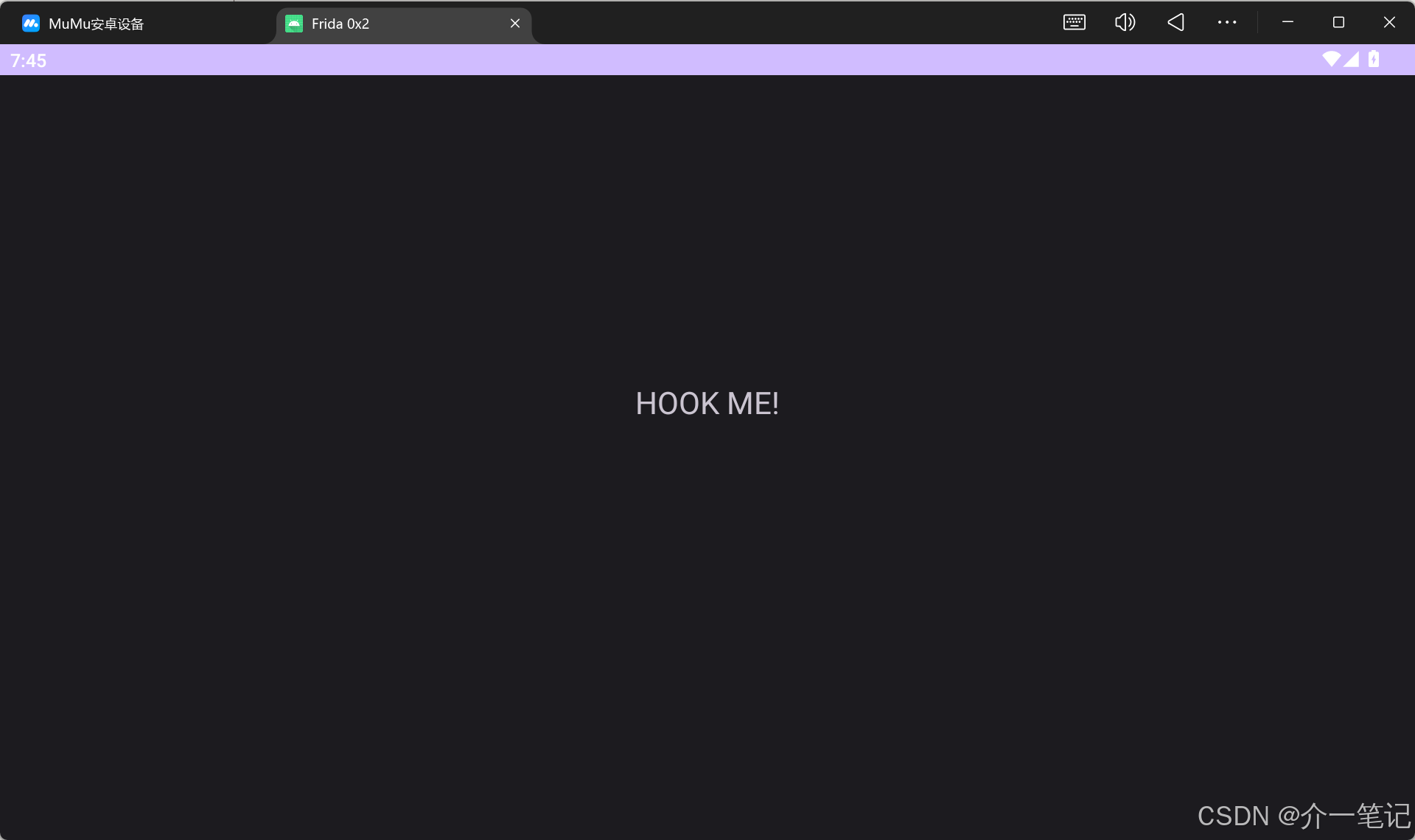The image size is (1415, 840).
Task: Open the three-dot more options menu
Action: pyautogui.click(x=1226, y=23)
